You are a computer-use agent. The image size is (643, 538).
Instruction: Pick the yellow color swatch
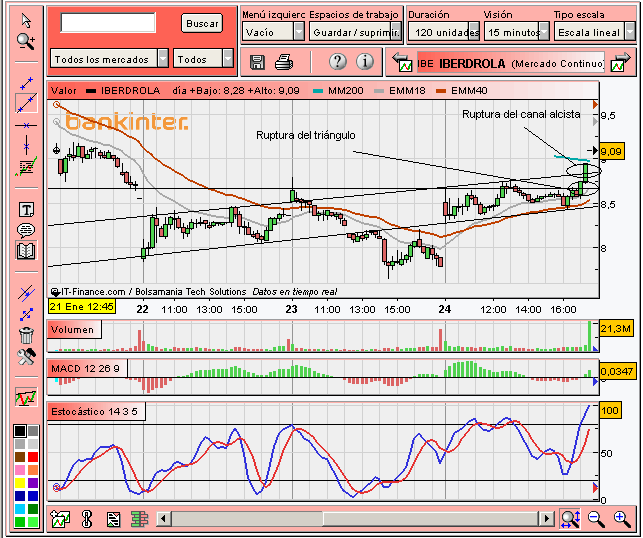[20, 483]
